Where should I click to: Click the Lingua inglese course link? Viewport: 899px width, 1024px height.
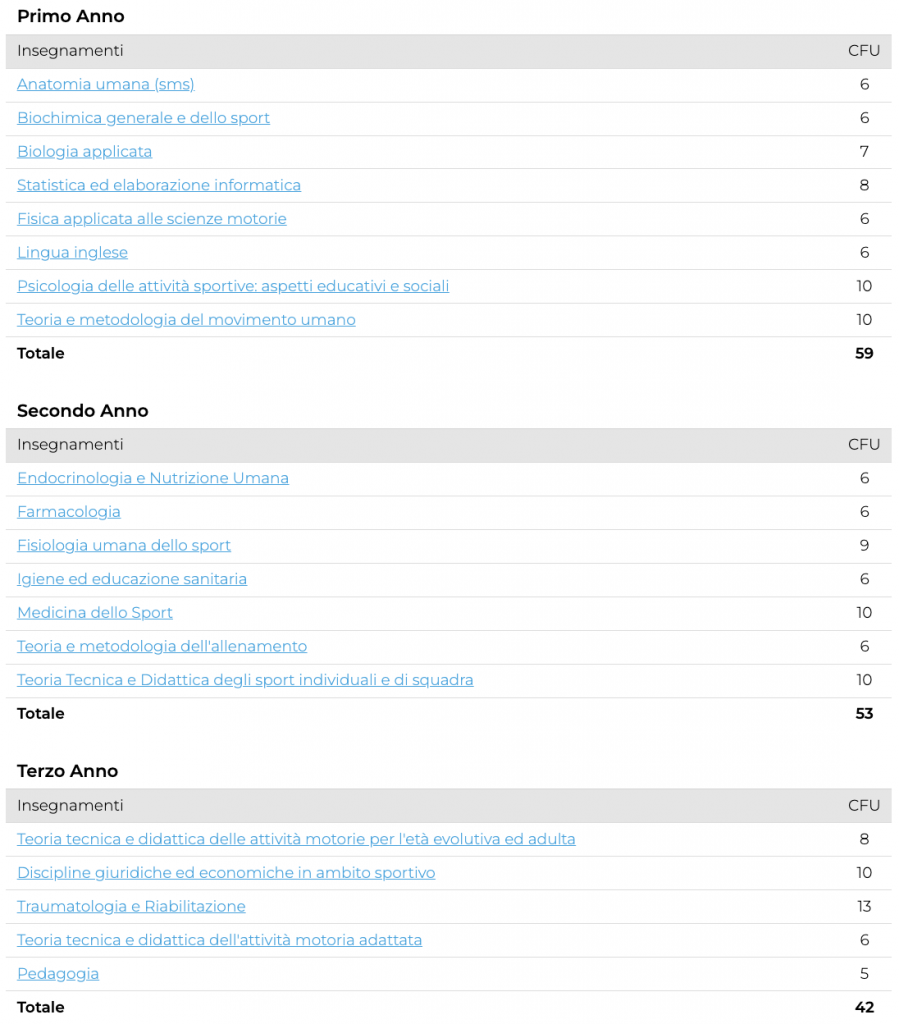pyautogui.click(x=72, y=253)
